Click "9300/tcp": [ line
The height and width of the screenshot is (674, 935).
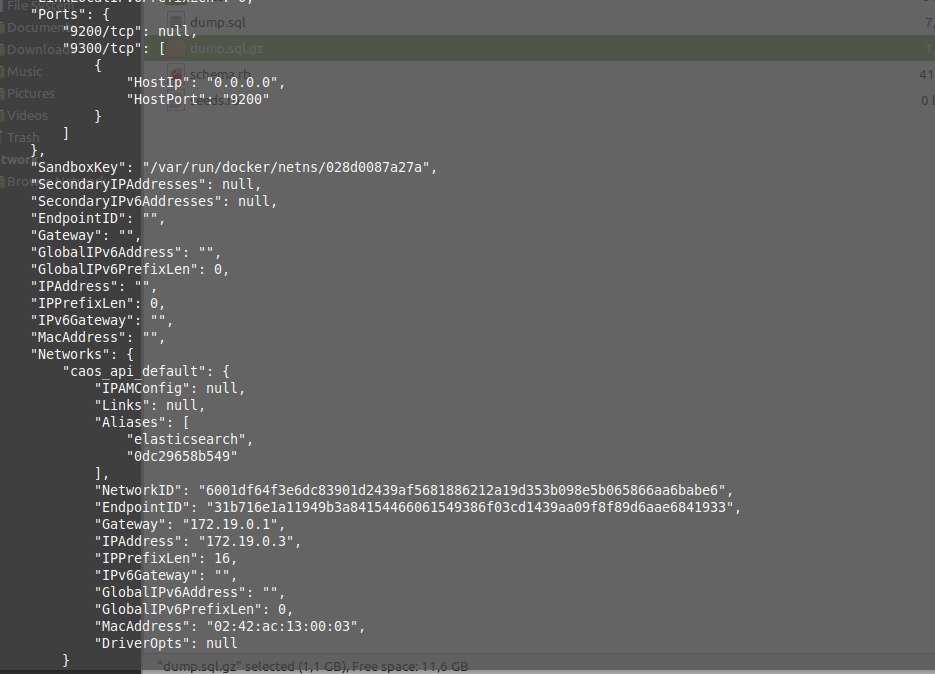[114, 48]
